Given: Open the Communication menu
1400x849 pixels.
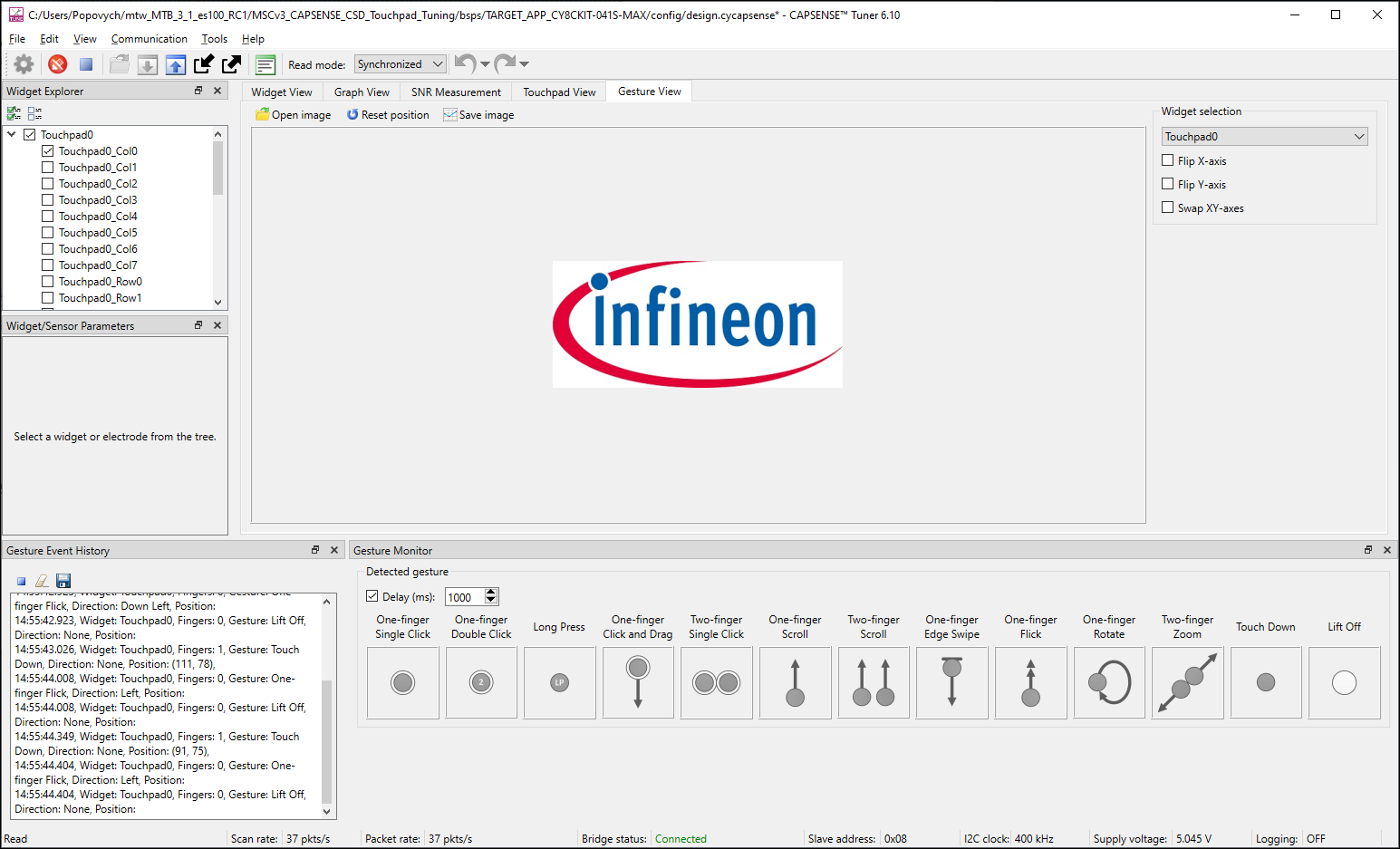Looking at the screenshot, I should coord(150,39).
